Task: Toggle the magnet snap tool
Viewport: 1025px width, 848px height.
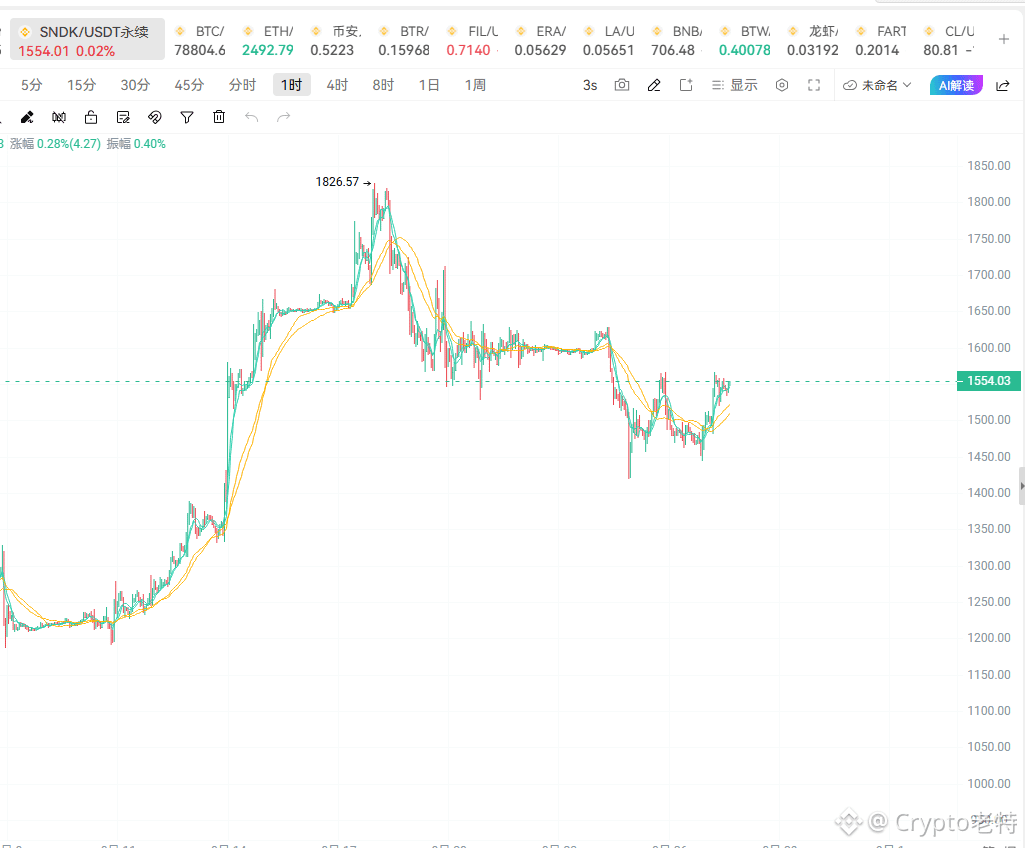Action: coord(155,117)
